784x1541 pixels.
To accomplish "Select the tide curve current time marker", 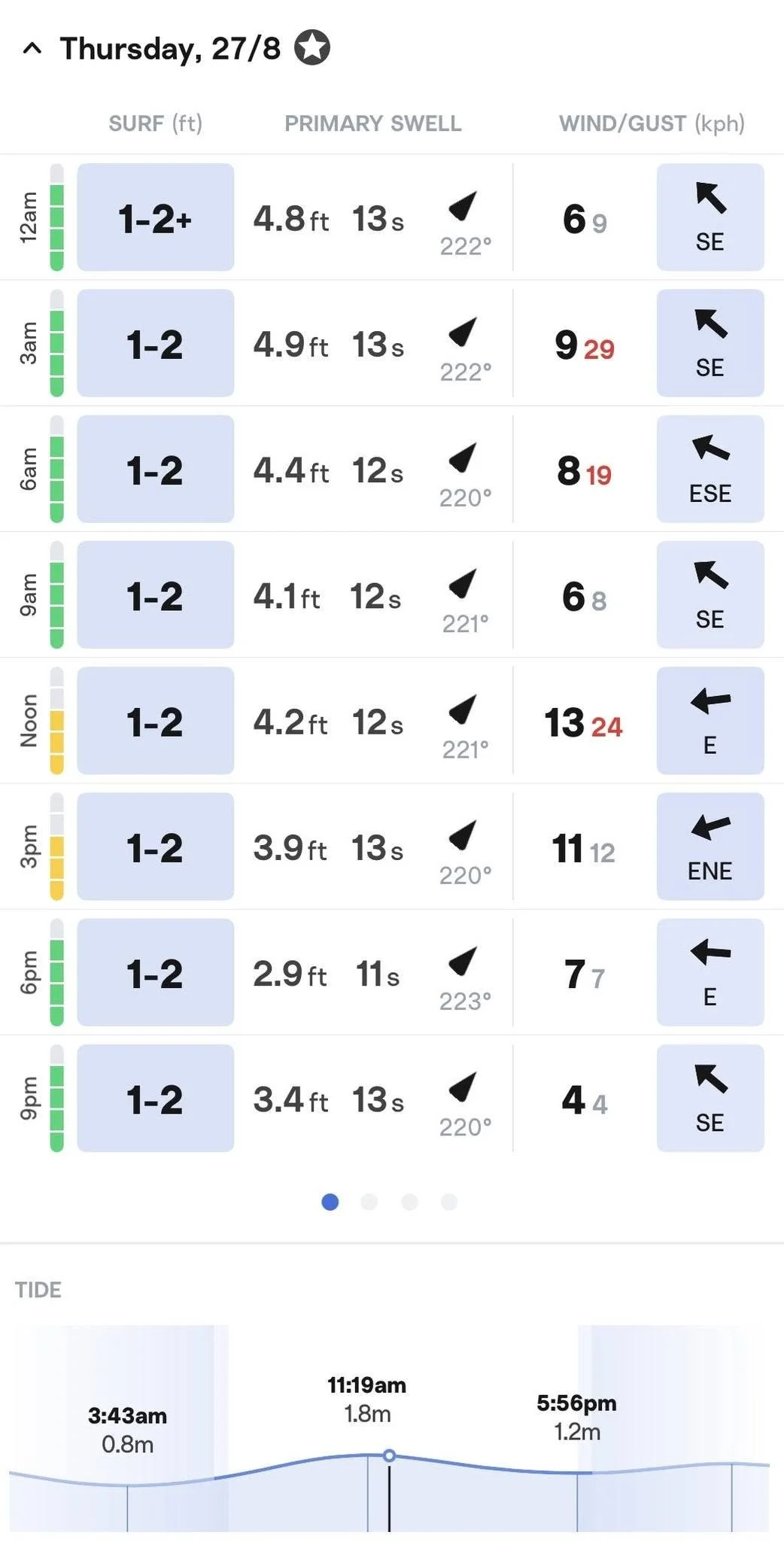I will (389, 1456).
